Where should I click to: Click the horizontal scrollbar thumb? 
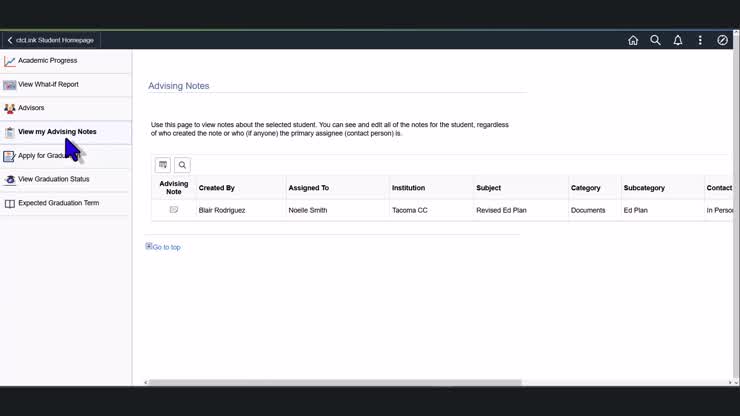point(335,382)
